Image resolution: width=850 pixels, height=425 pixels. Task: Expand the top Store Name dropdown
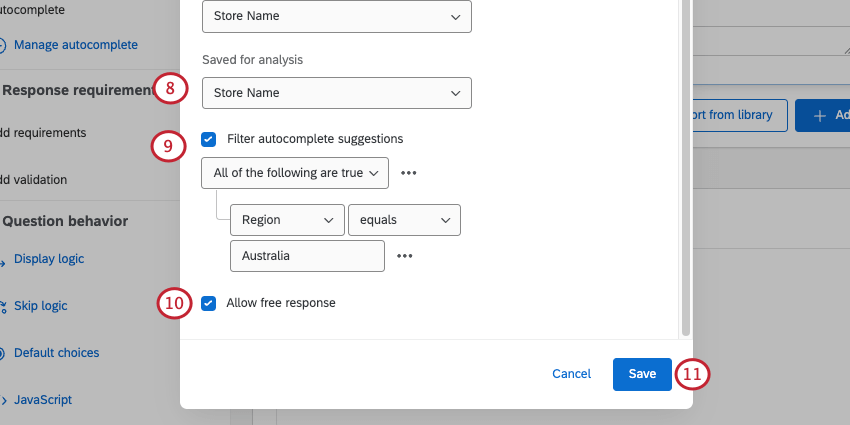coord(336,17)
